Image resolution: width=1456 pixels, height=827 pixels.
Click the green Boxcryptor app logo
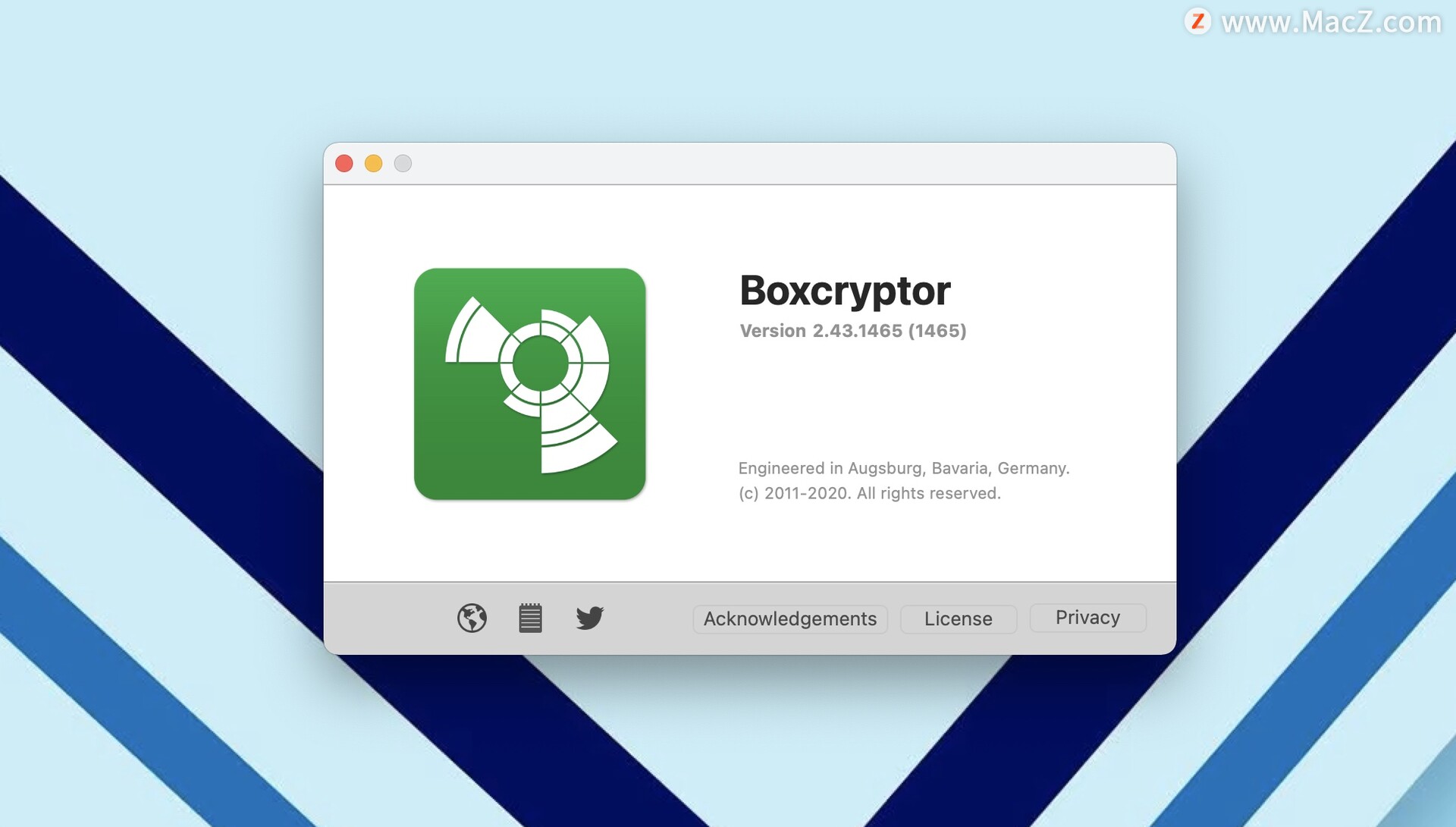tap(529, 384)
